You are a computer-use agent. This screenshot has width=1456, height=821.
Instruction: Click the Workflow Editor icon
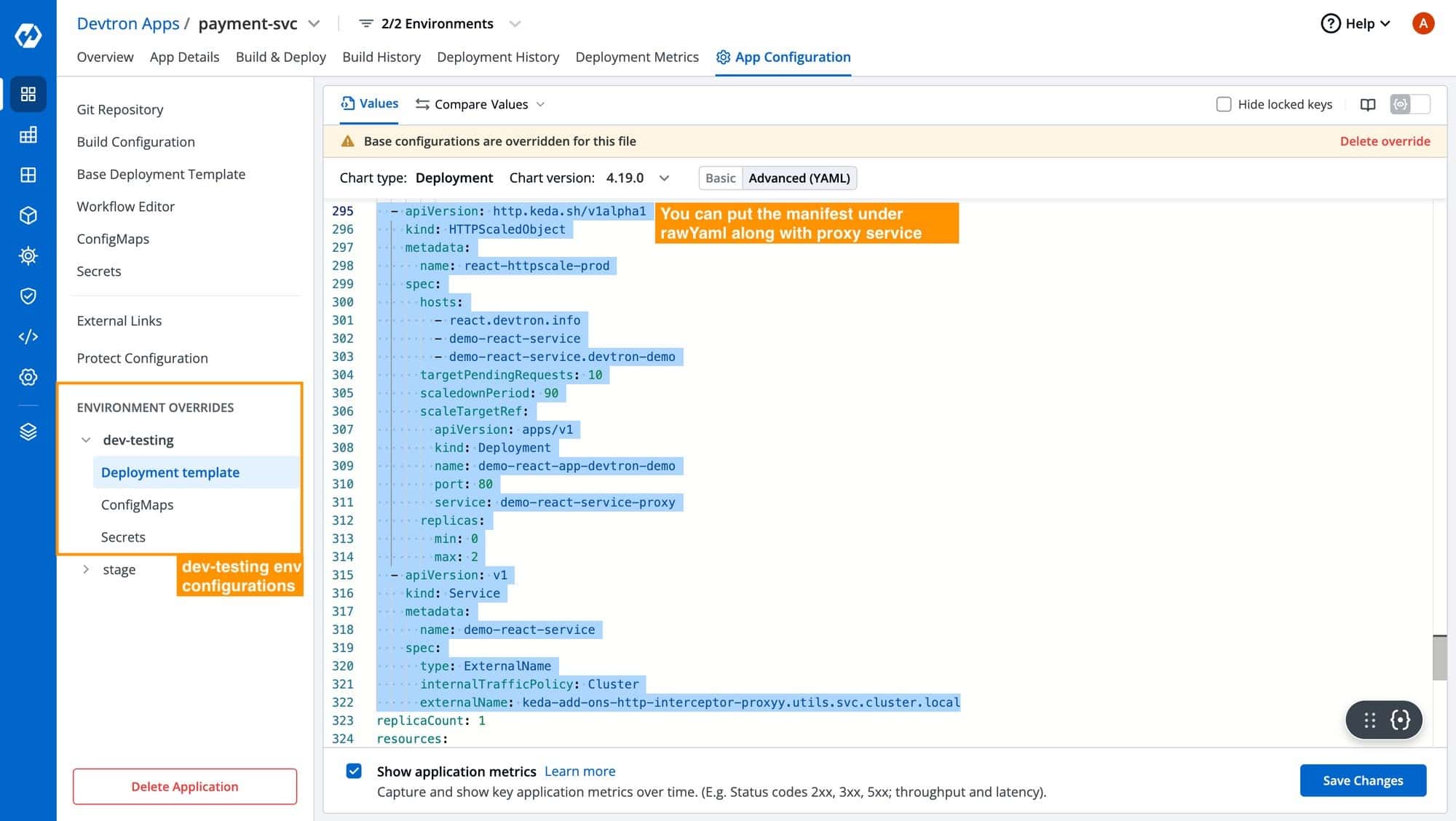[x=125, y=206]
